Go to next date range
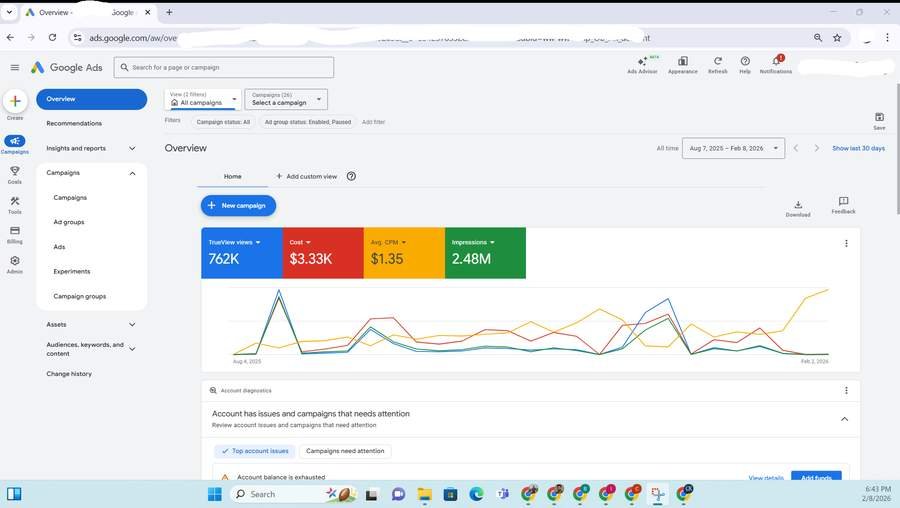The image size is (900, 508). [816, 148]
